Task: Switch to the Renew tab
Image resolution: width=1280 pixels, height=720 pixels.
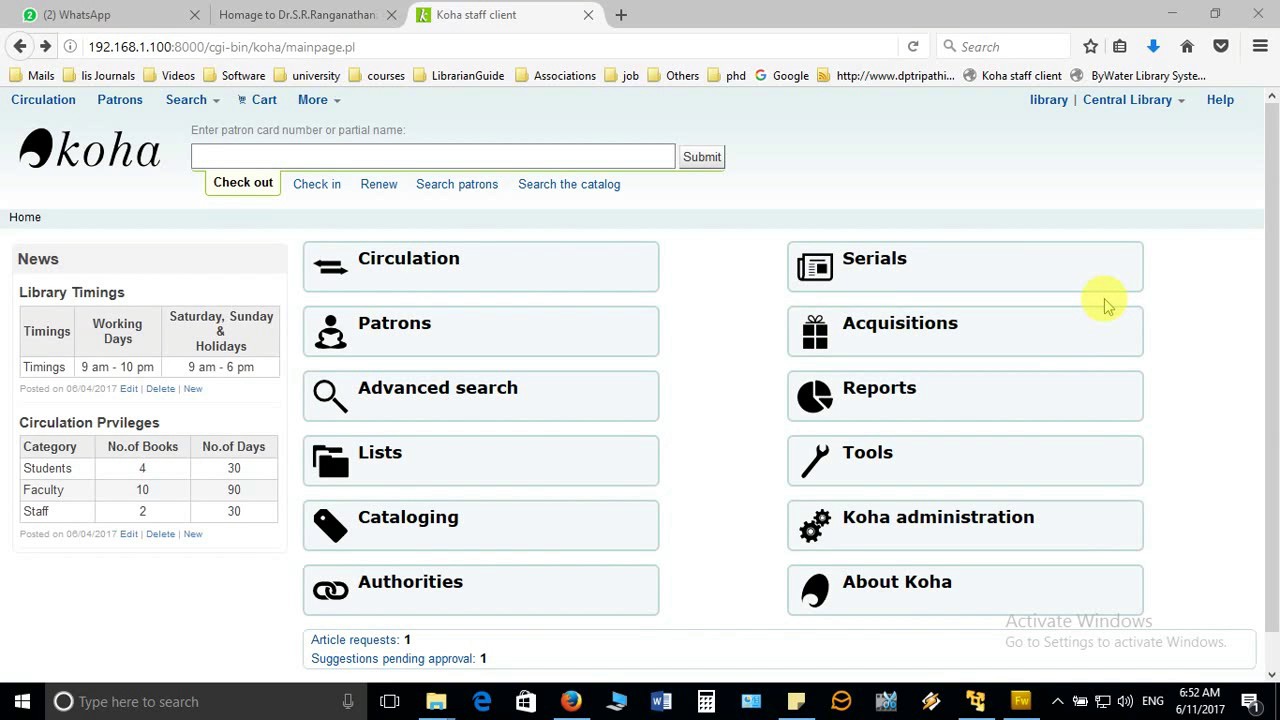Action: [x=379, y=184]
